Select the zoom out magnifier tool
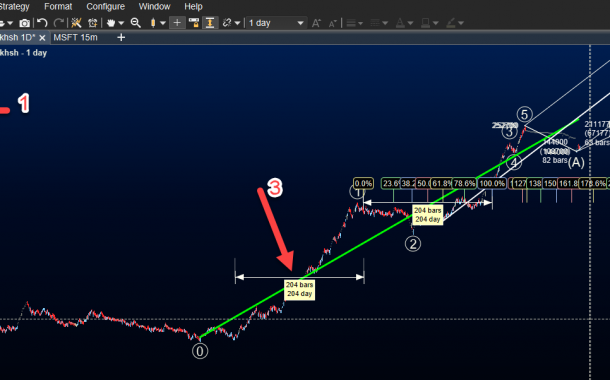 (136, 23)
